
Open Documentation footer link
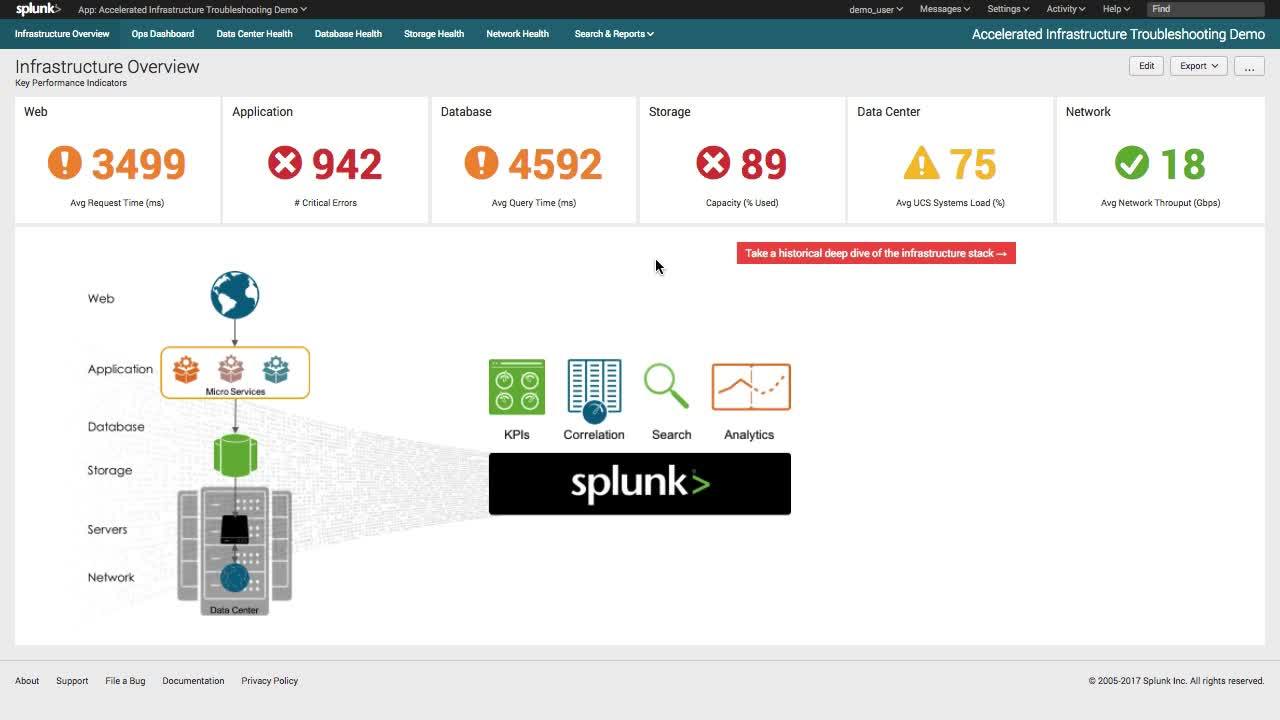pyautogui.click(x=193, y=681)
